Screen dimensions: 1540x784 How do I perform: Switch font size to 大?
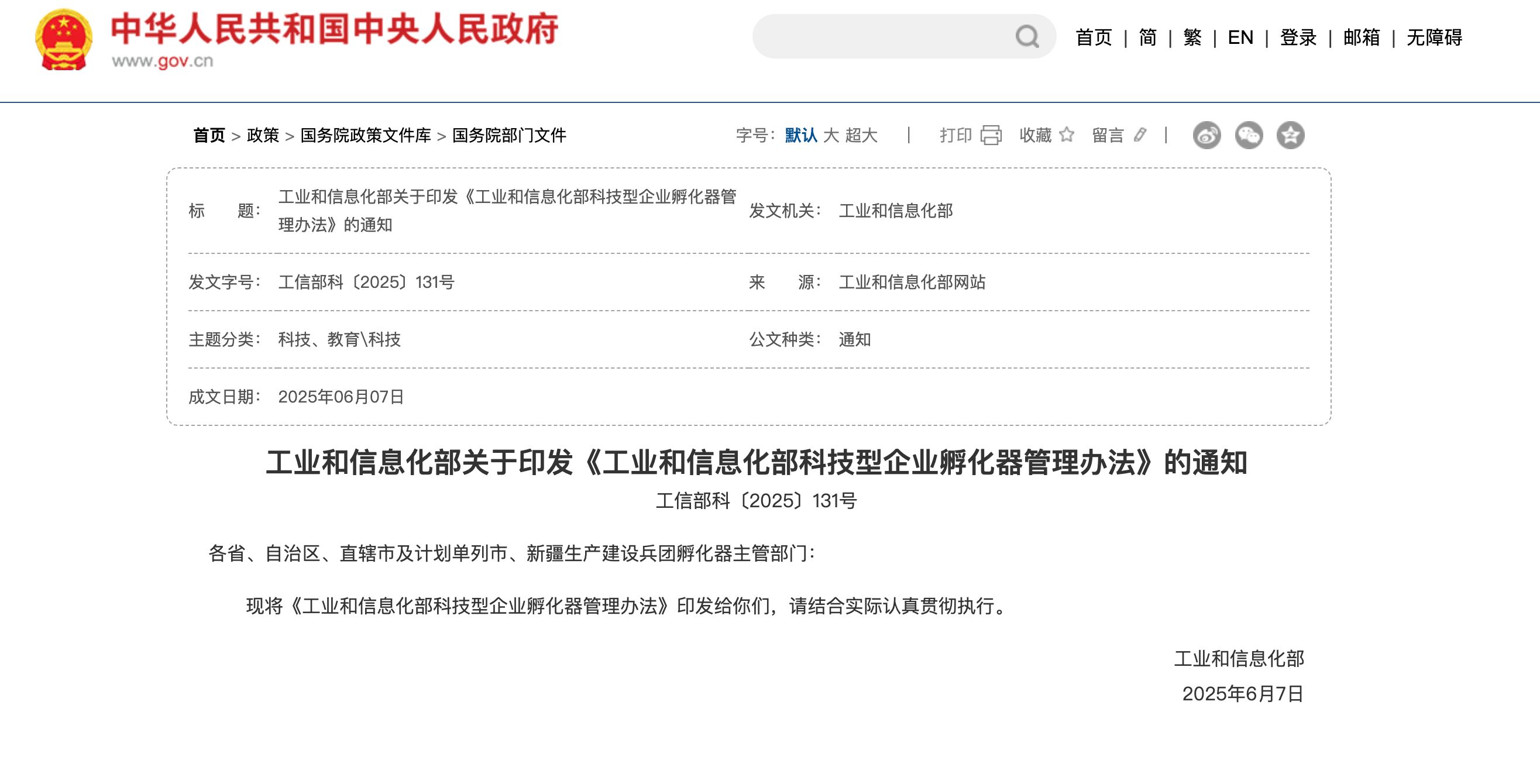(832, 136)
